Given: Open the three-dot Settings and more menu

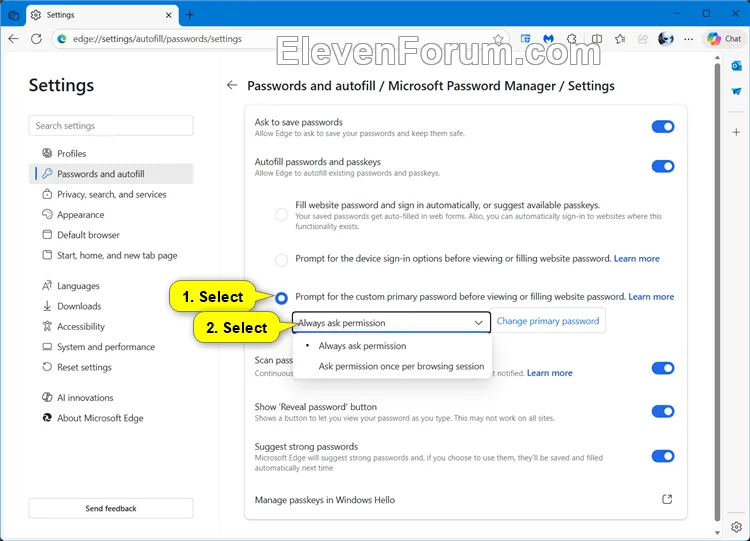Looking at the screenshot, I should tap(688, 39).
